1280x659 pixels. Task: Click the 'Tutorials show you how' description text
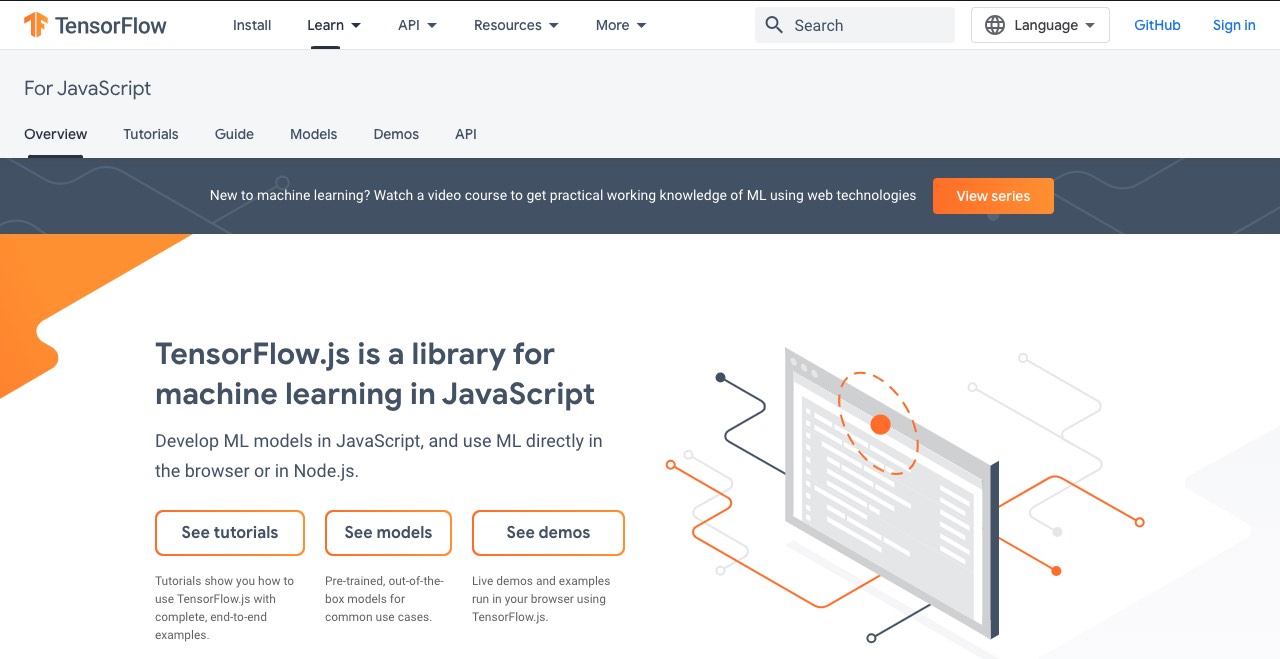[225, 608]
